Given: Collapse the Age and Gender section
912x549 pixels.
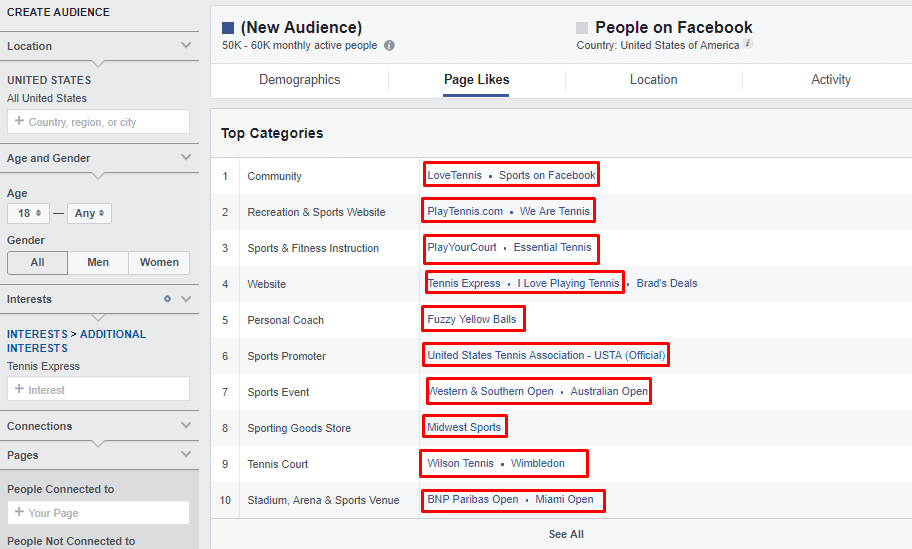Looking at the screenshot, I should 186,158.
